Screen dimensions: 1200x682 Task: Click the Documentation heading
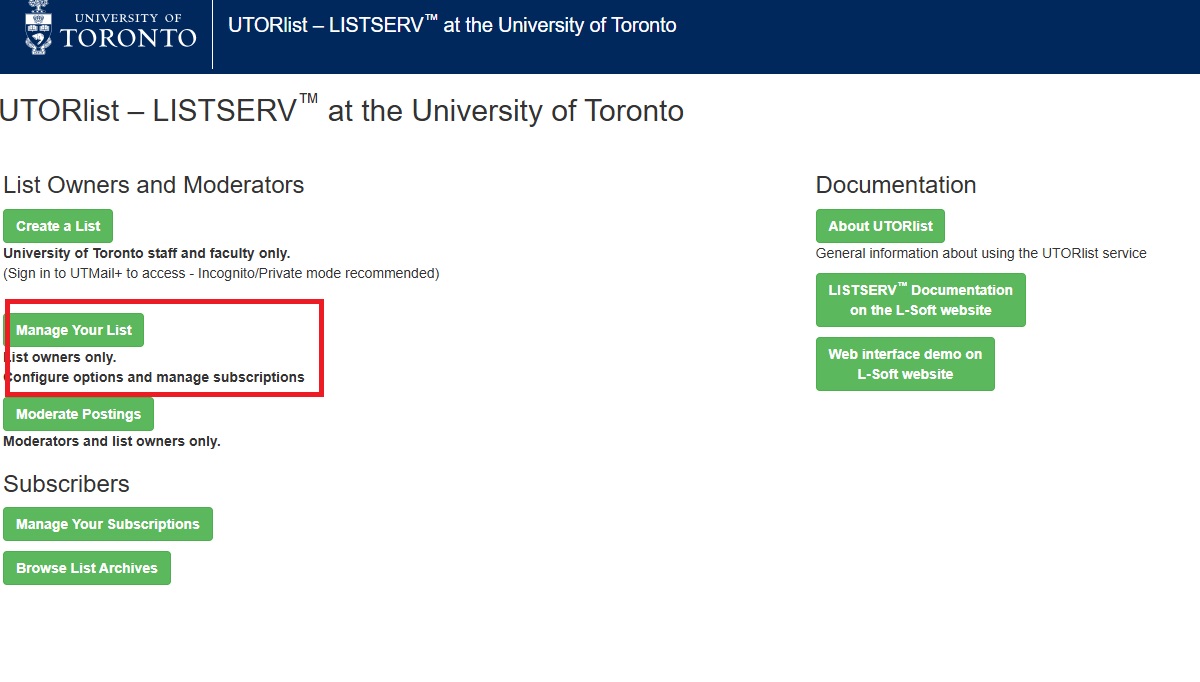(896, 185)
